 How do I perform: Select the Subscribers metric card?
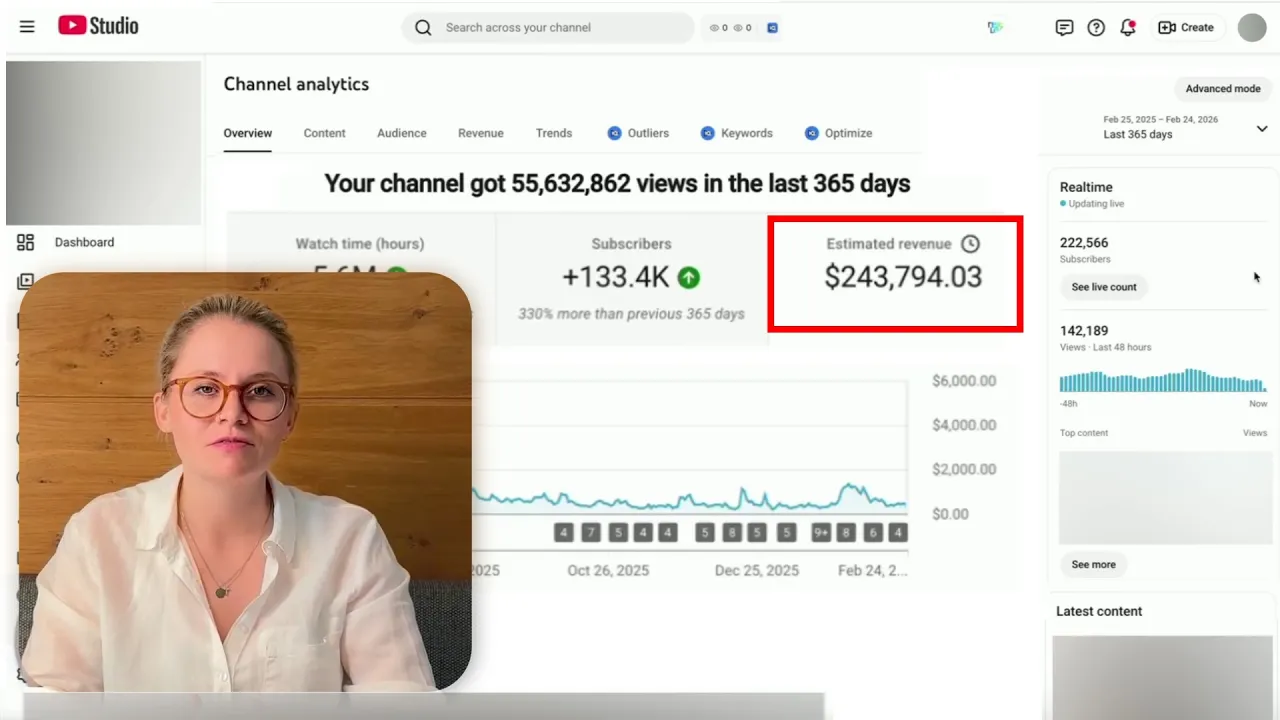coord(631,278)
